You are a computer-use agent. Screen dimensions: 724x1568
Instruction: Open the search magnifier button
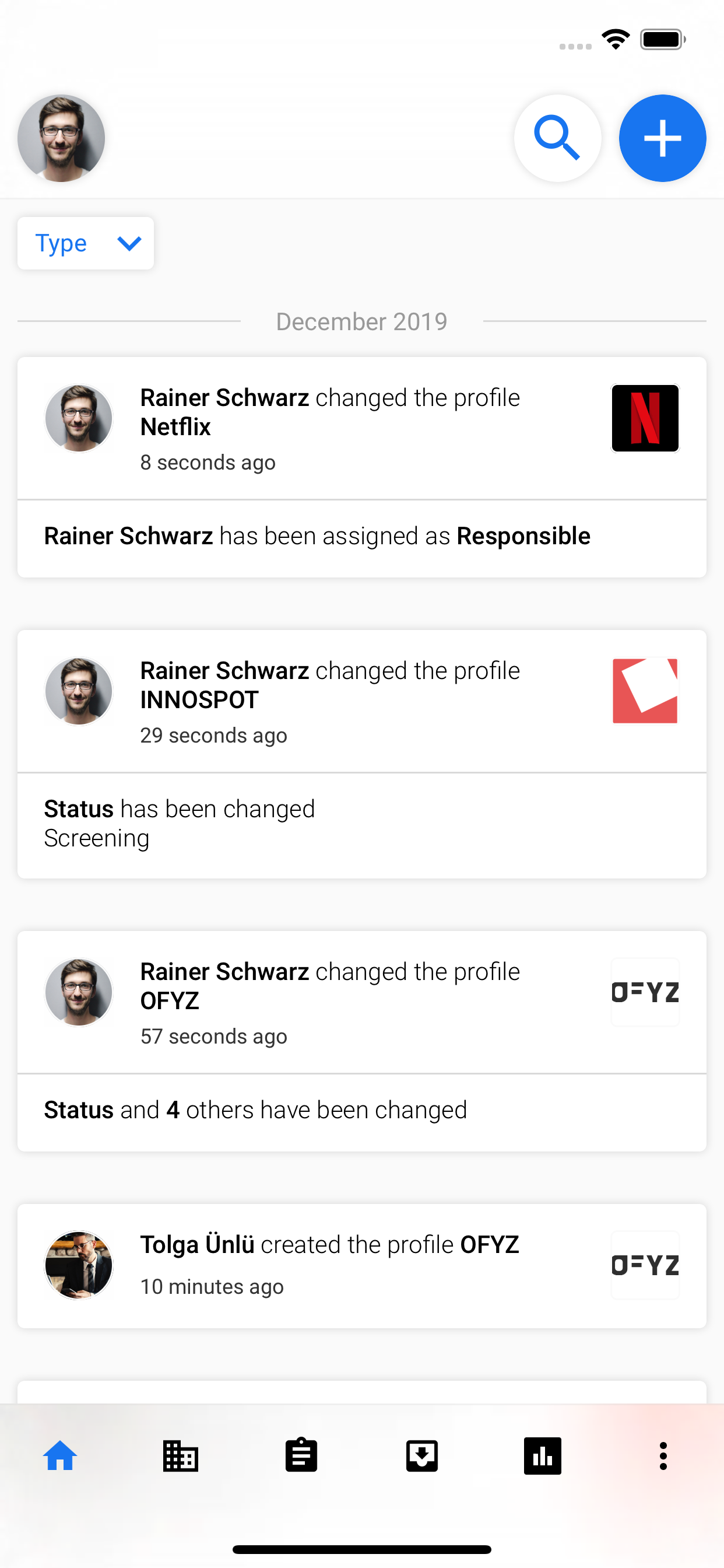(x=557, y=138)
